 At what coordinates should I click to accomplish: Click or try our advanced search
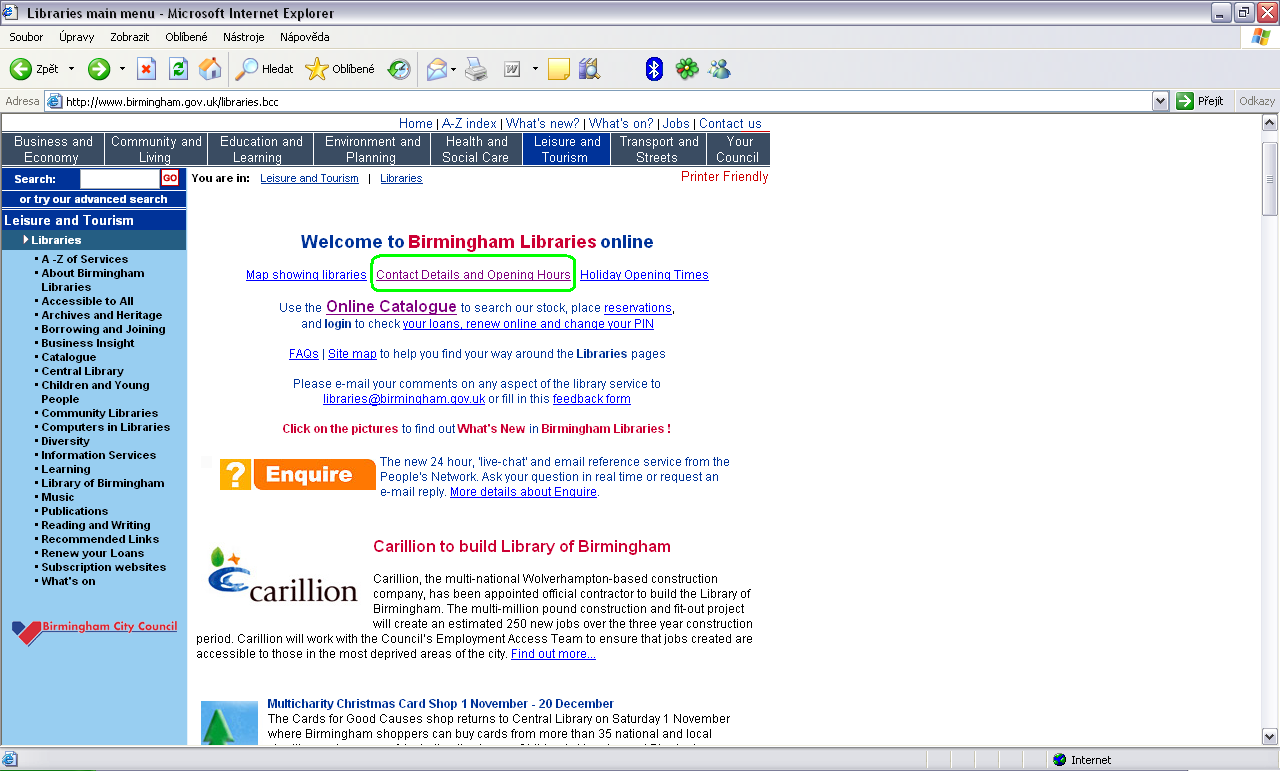coord(93,199)
